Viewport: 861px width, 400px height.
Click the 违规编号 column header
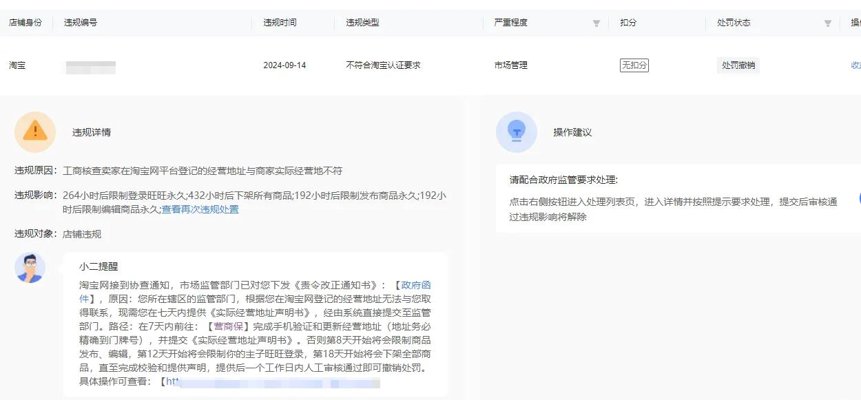point(81,23)
